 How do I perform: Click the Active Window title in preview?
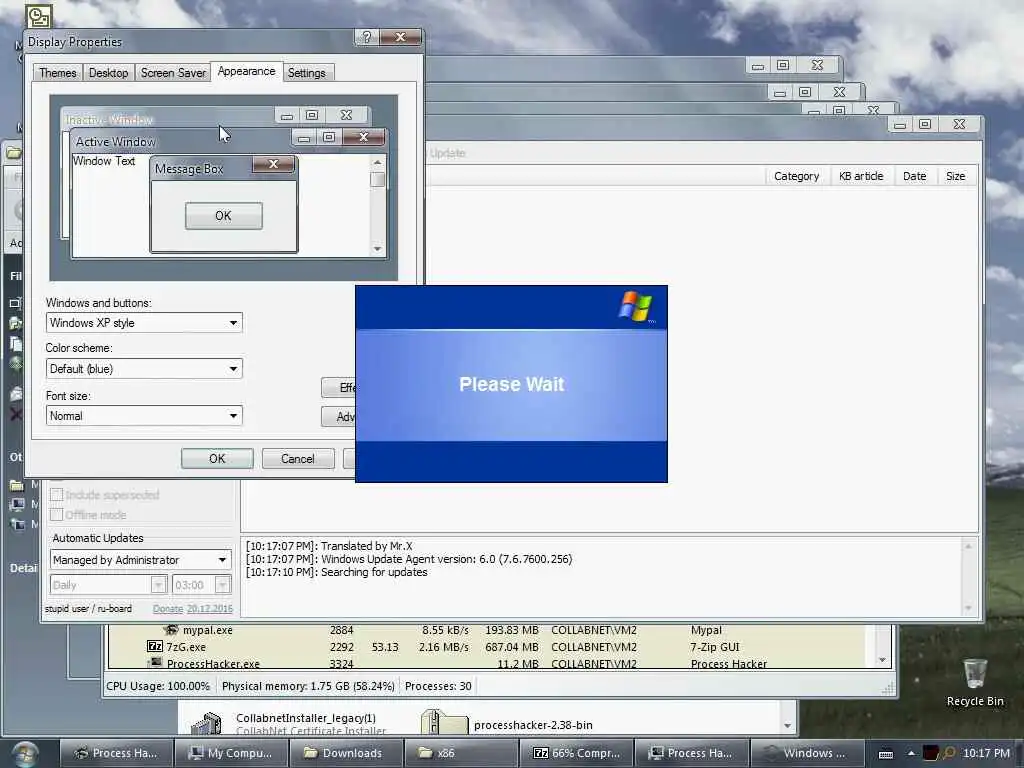(x=116, y=142)
